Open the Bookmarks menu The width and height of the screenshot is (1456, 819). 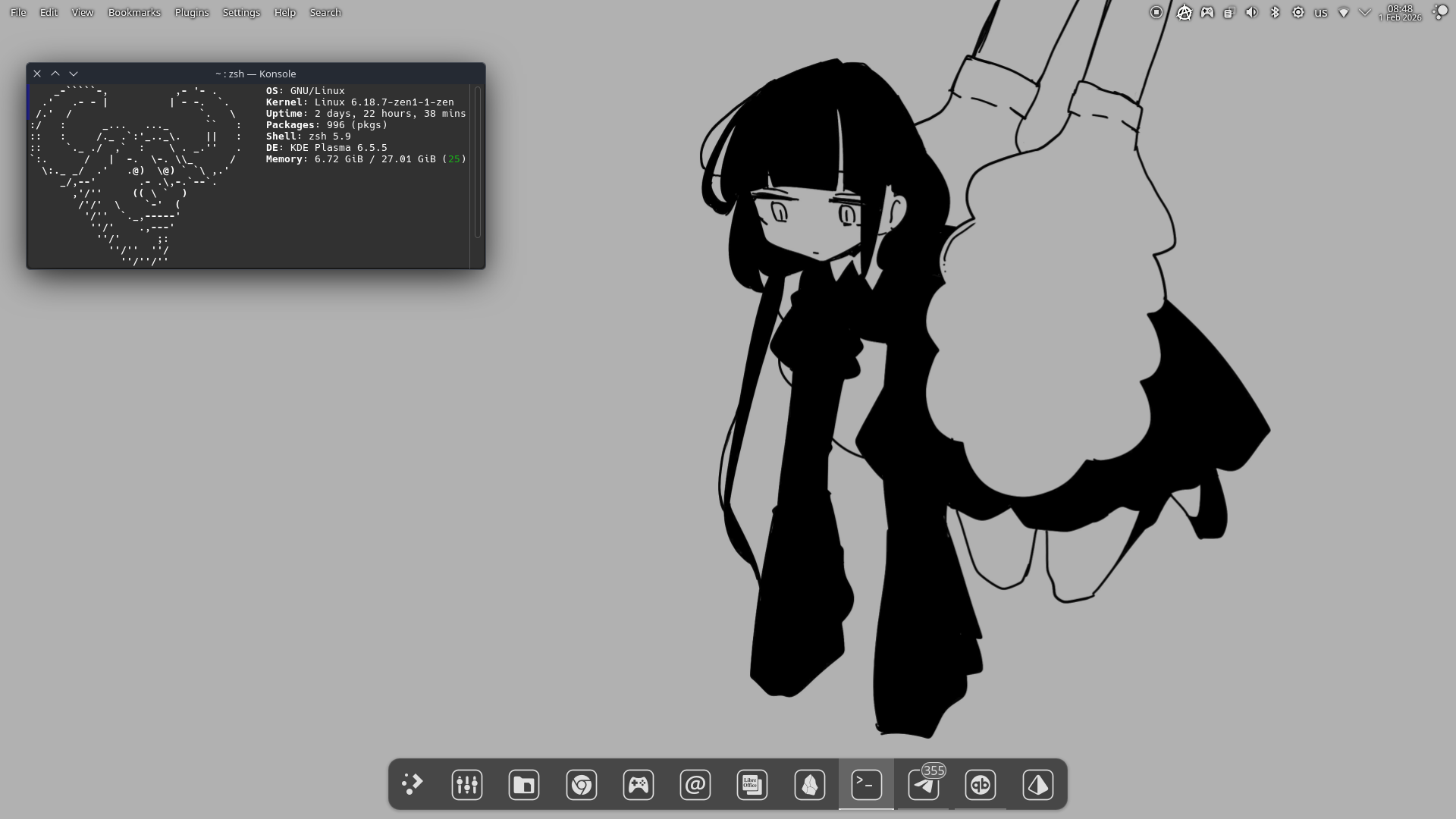pyautogui.click(x=134, y=12)
